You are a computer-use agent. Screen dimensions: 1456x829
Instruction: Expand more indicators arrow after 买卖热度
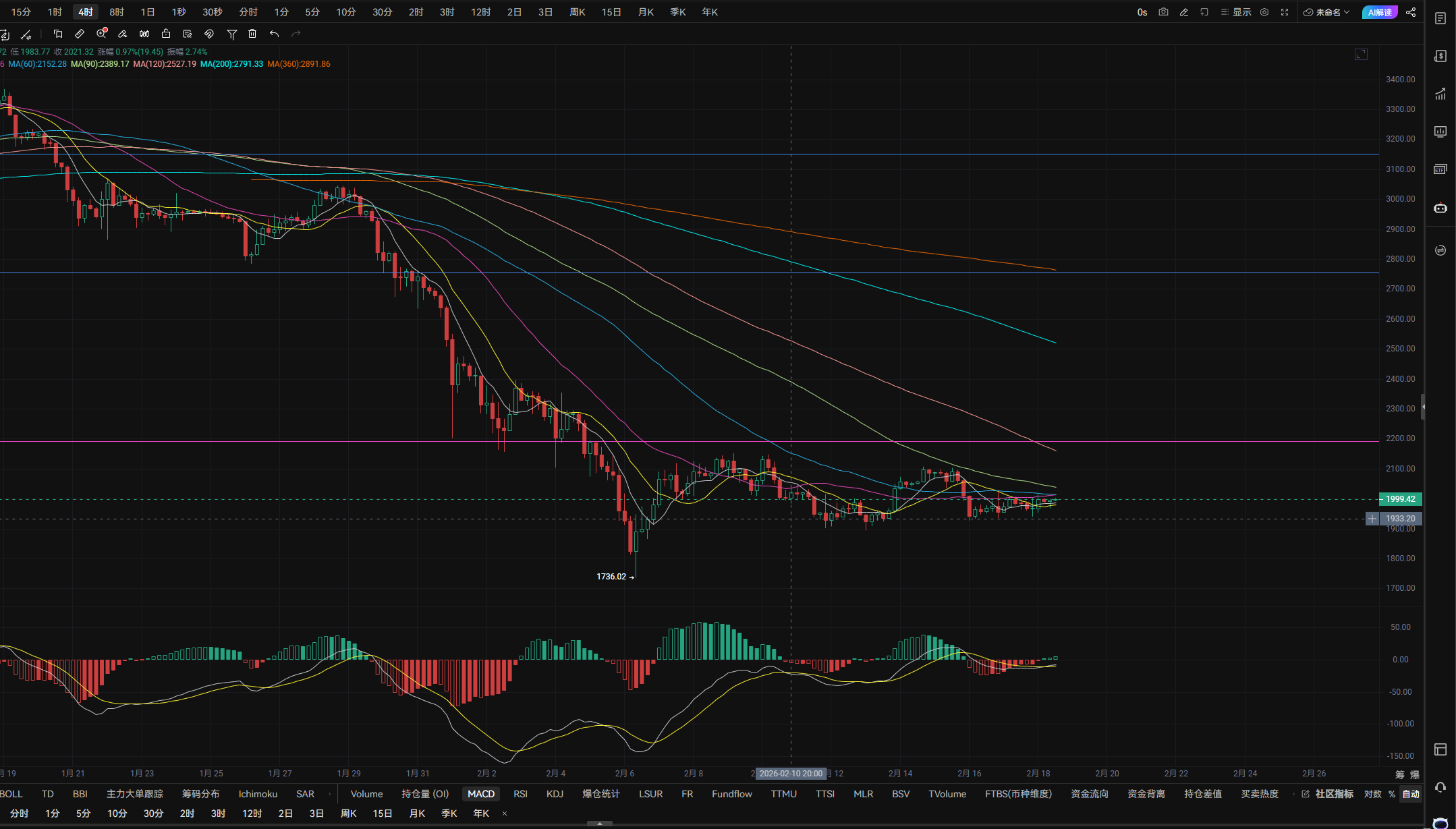pos(1293,794)
